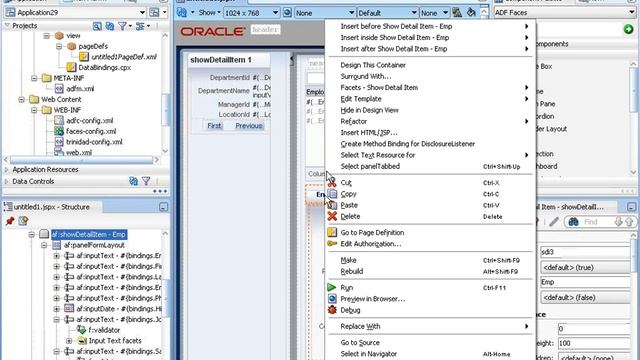Choose Copy from the context menu

click(430, 194)
